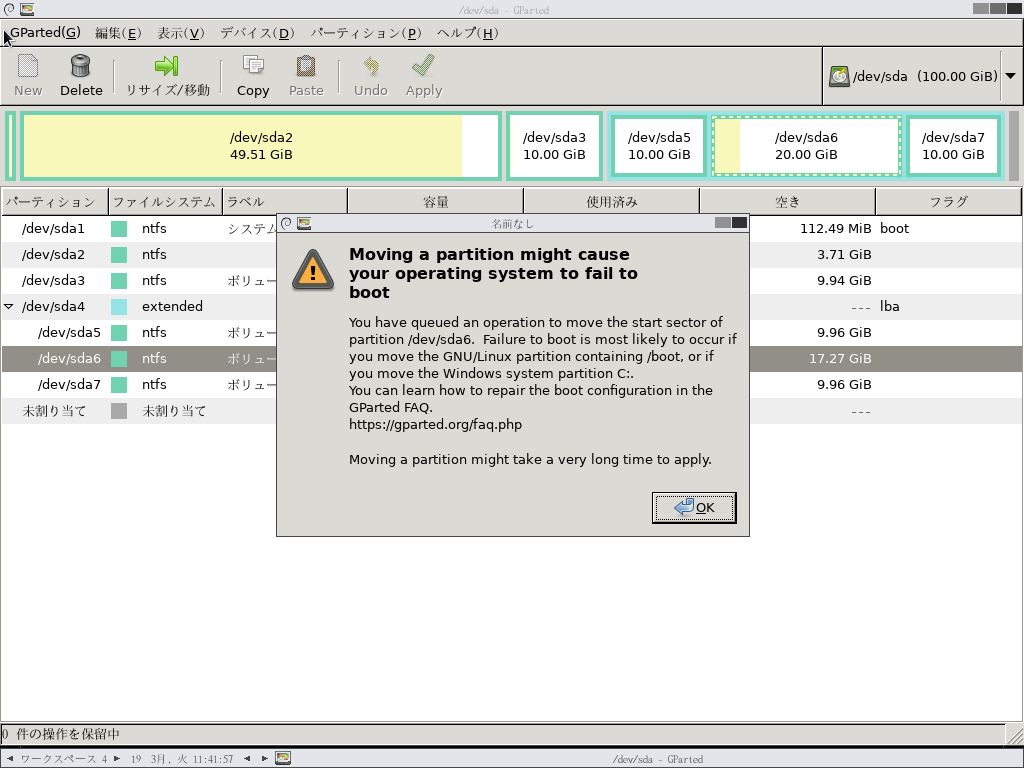
Task: Click the パーティション column header
Action: tap(55, 202)
